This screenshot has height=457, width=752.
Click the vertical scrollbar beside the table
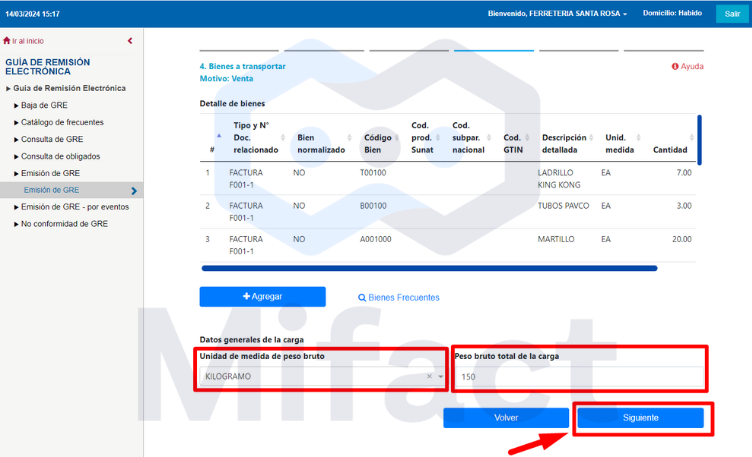pyautogui.click(x=699, y=140)
